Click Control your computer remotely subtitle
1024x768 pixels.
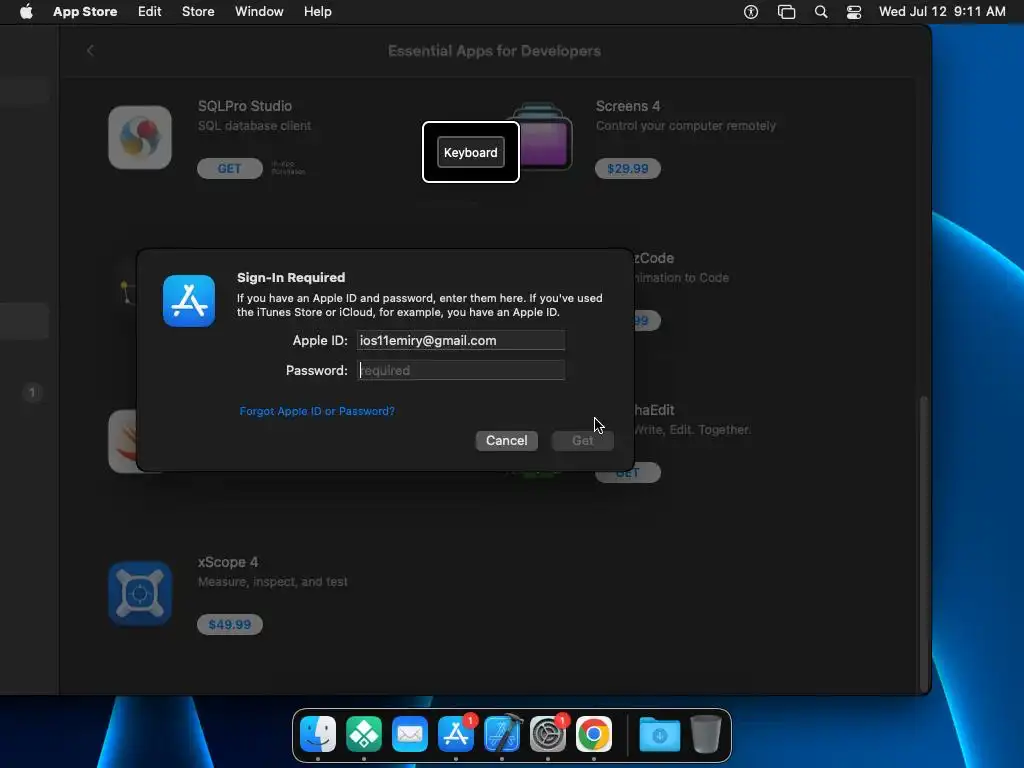pos(686,125)
